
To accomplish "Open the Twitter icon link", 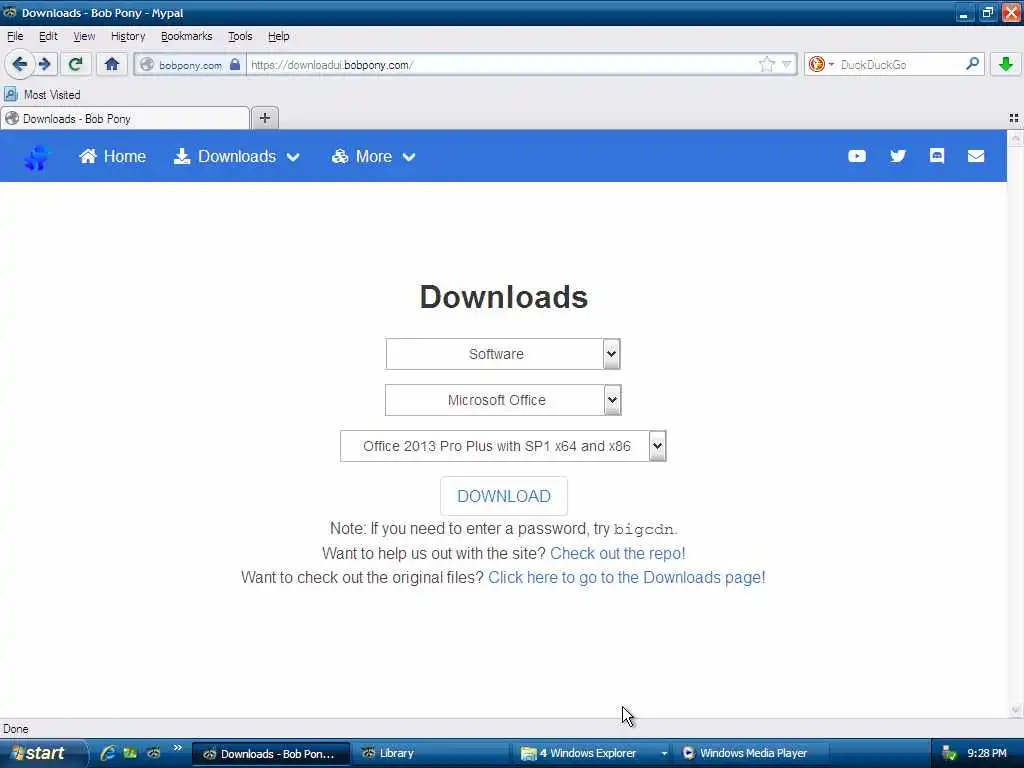I will tap(898, 156).
